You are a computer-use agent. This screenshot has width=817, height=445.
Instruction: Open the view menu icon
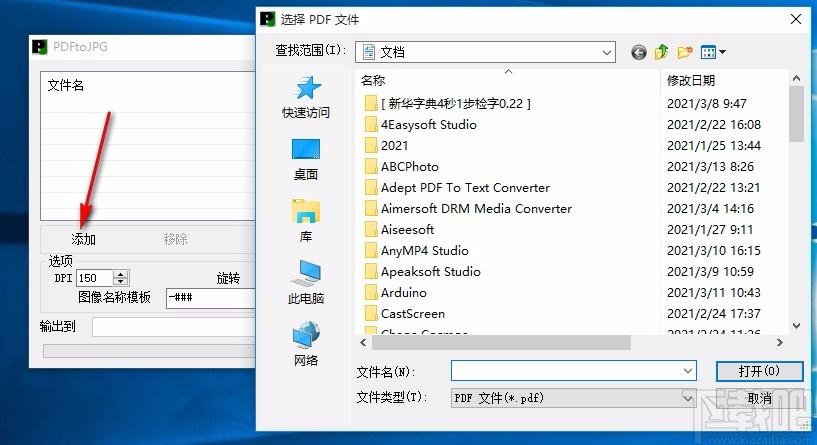click(x=713, y=52)
